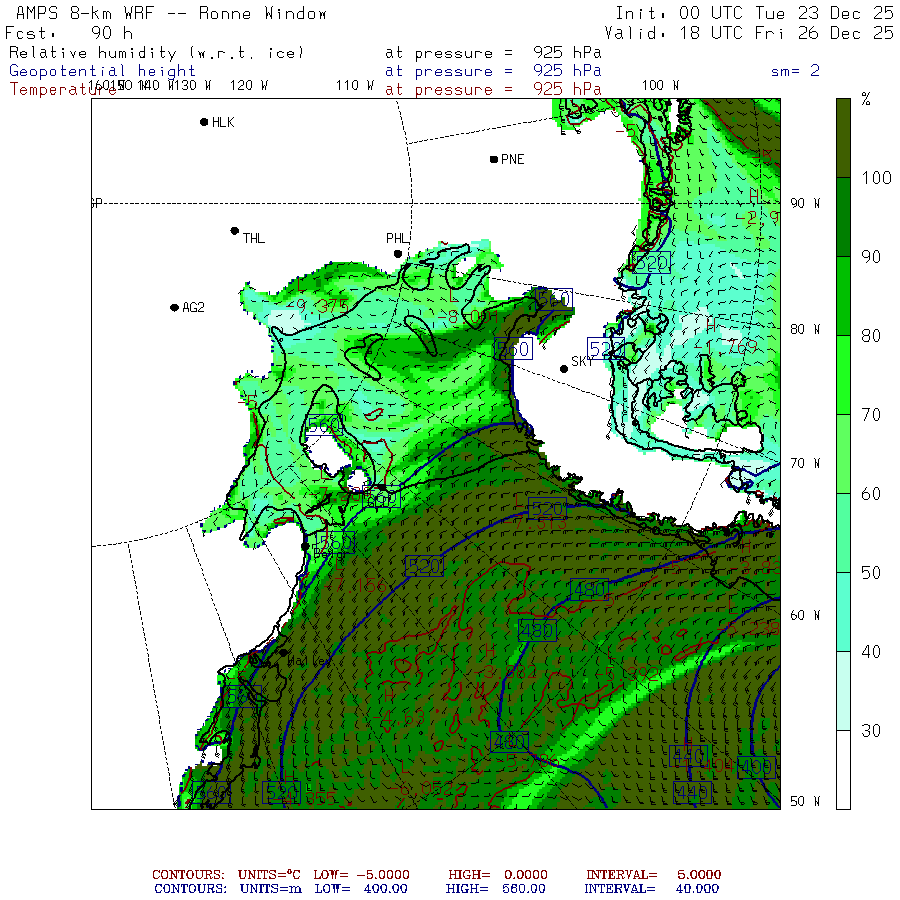
Task: Pick the white below-30% color segment
Action: [x=843, y=770]
